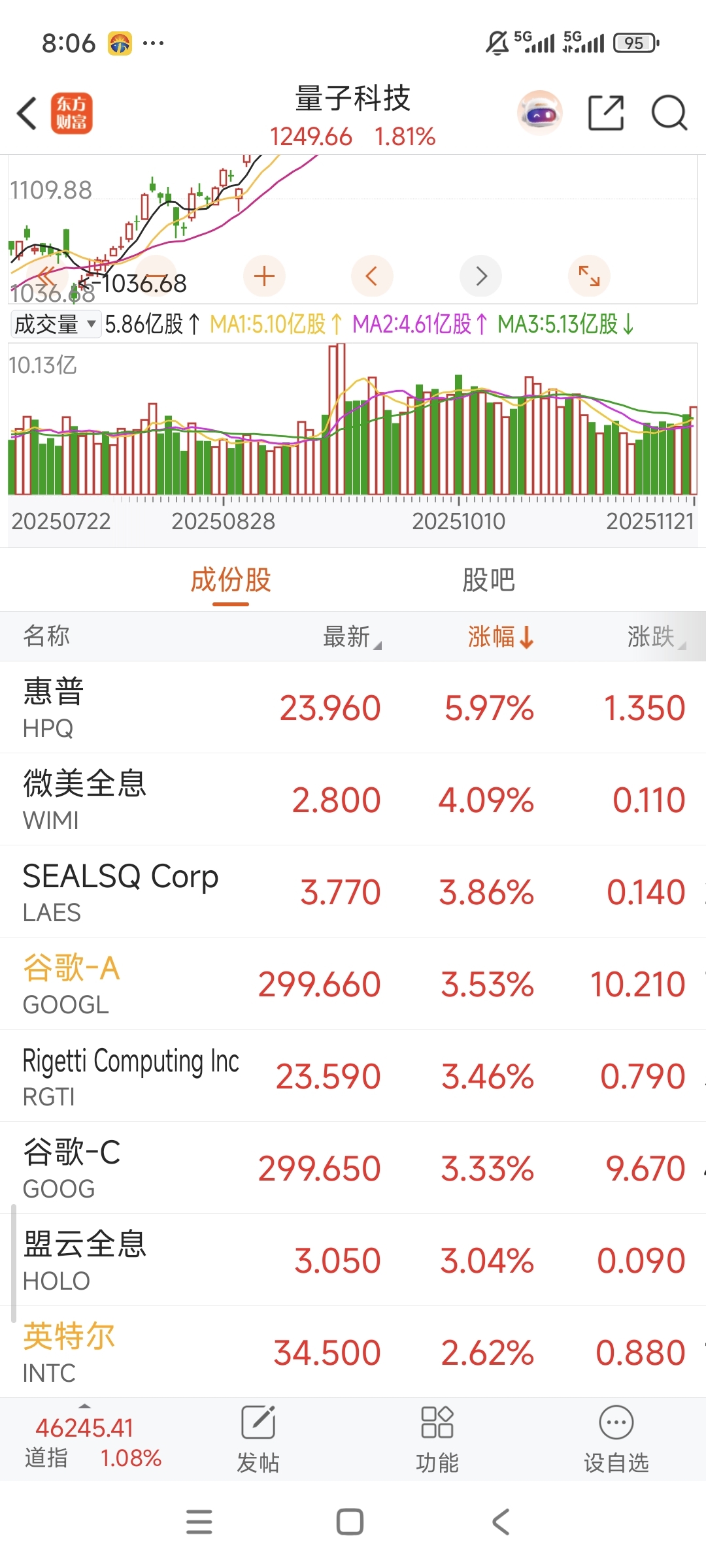Open the 功能 functions menu
The height and width of the screenshot is (1568, 706).
[x=437, y=1439]
